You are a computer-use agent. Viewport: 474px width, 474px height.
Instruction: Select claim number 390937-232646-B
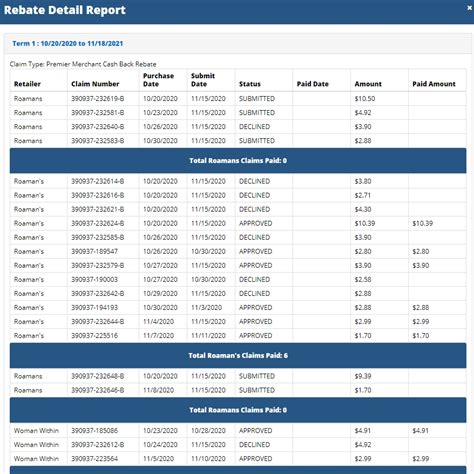tap(98, 390)
